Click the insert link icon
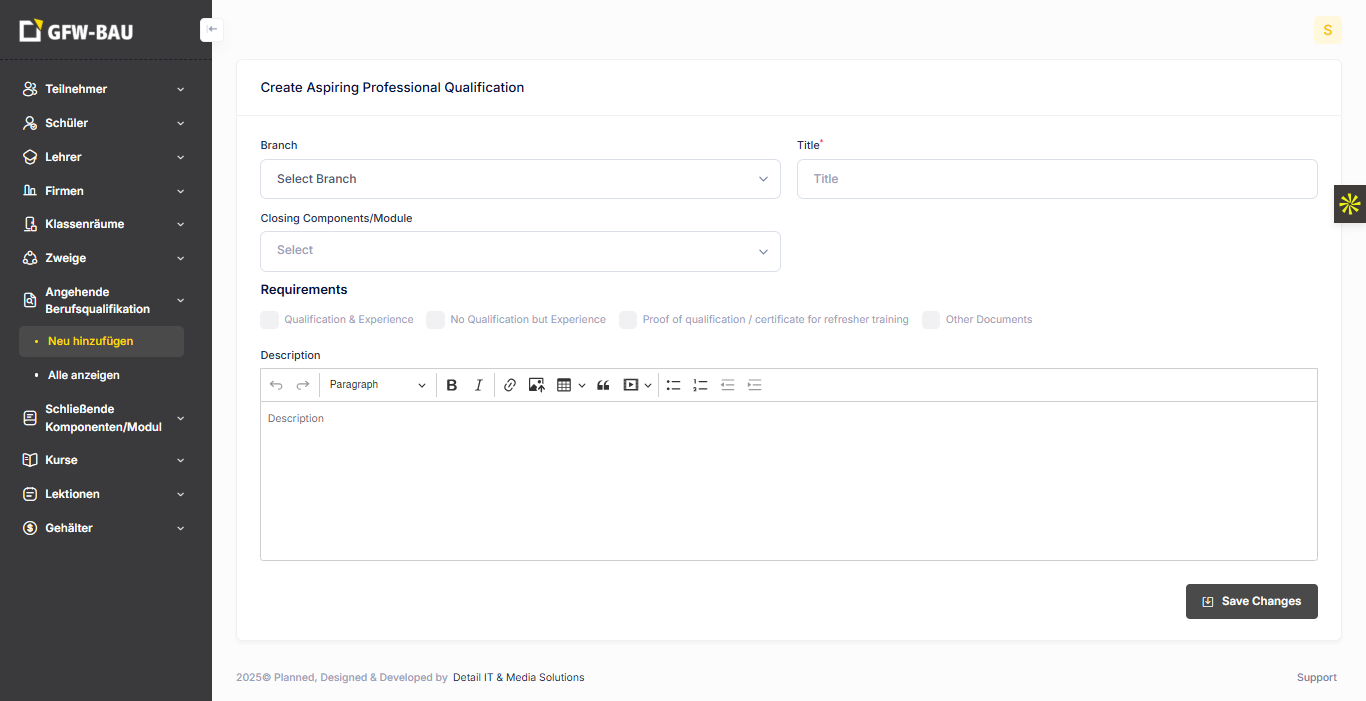This screenshot has height=701, width=1366. (510, 385)
